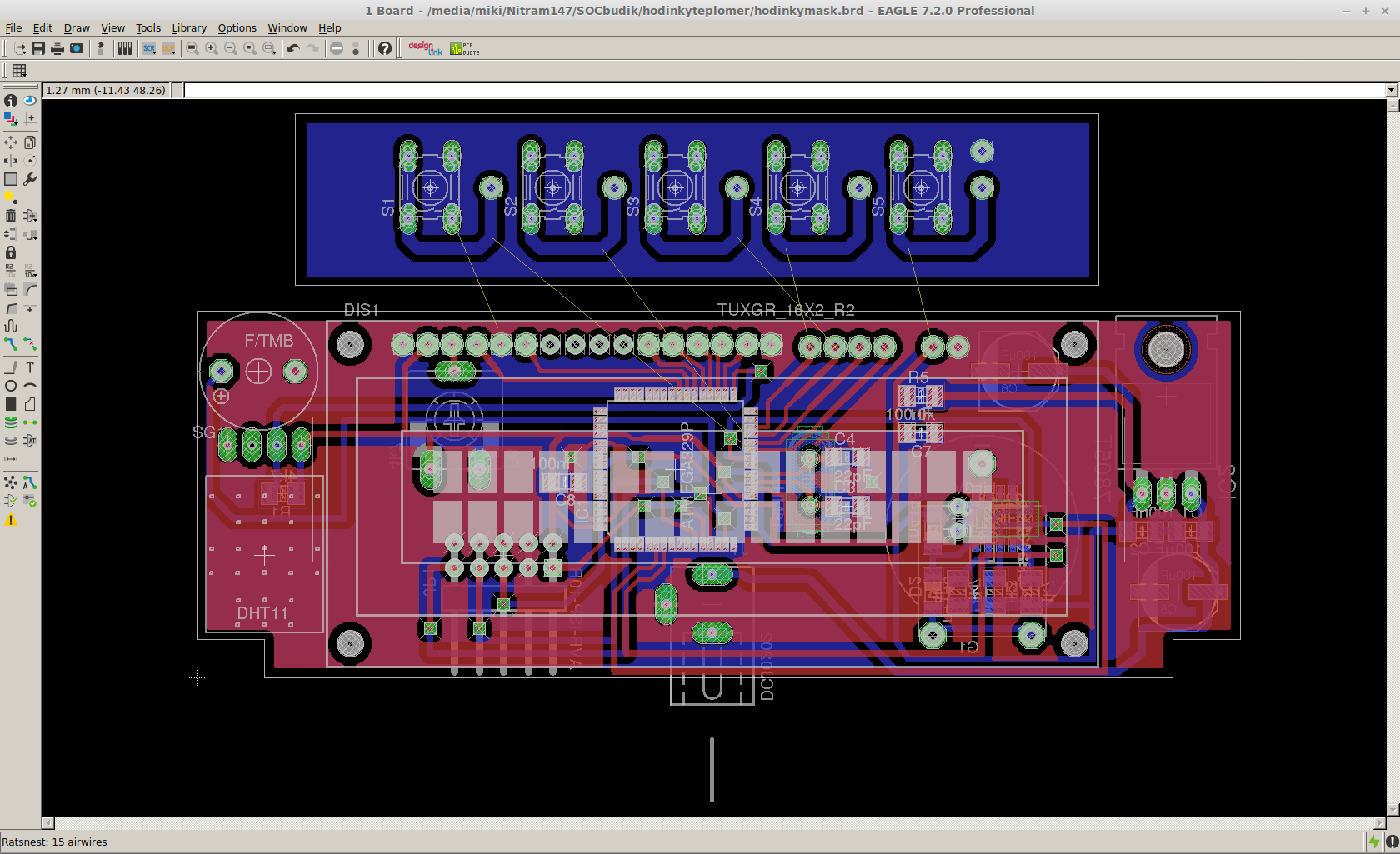Click the Redraw zoom icon
This screenshot has width=1400, height=854.
coord(250,48)
